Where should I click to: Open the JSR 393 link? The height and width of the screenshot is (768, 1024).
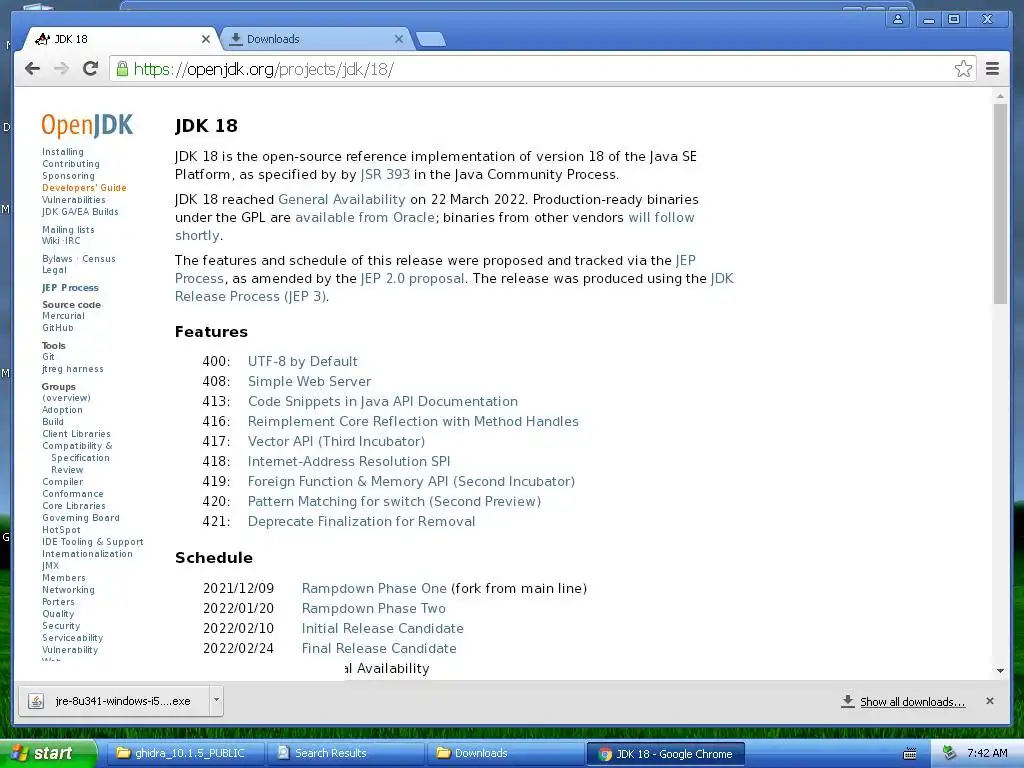[x=385, y=174]
